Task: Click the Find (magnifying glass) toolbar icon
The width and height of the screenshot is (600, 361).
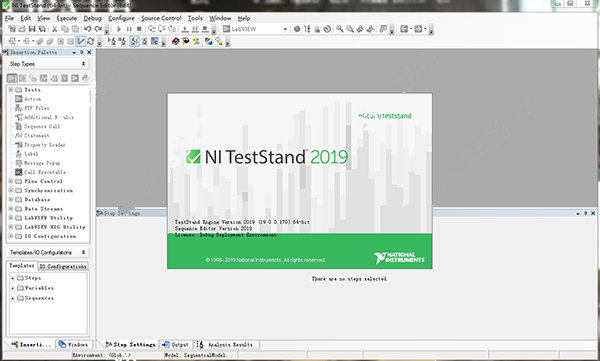Action: 339,29
